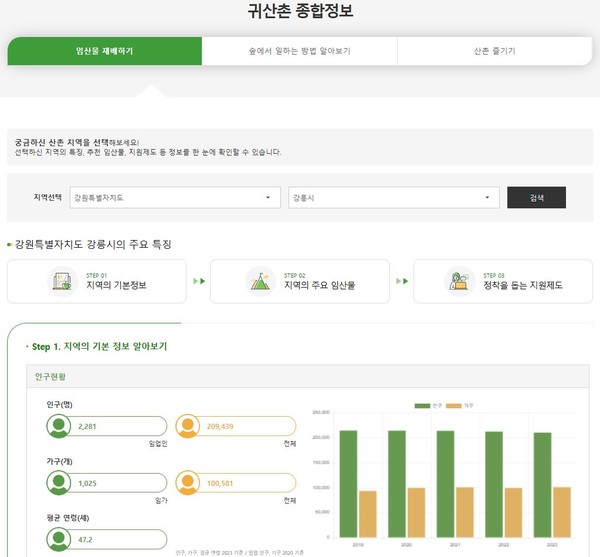Click green person icon beside 2,281
The image size is (600, 557).
pos(60,426)
